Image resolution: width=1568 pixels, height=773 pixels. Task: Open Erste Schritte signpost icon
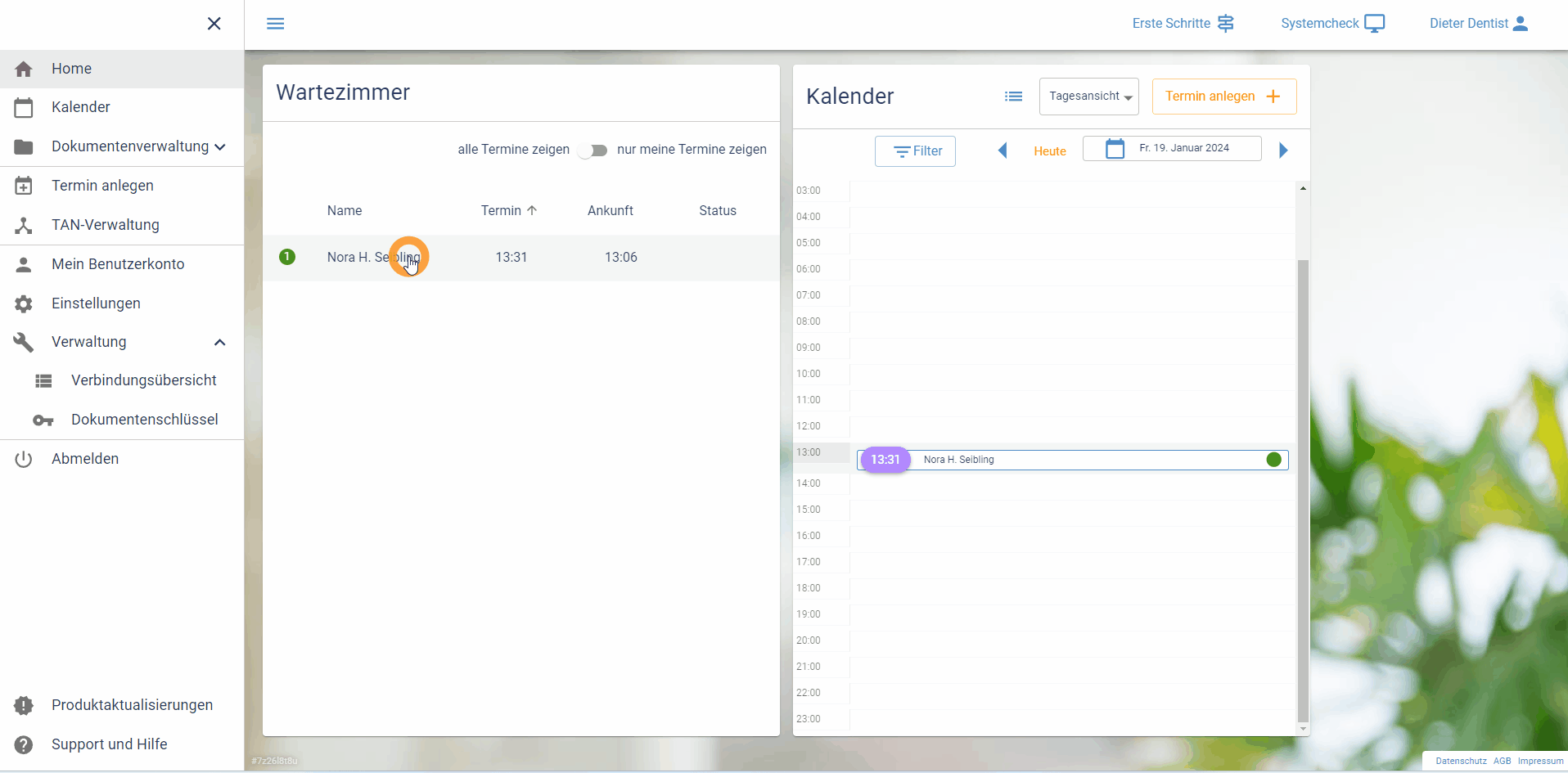[x=1225, y=24]
